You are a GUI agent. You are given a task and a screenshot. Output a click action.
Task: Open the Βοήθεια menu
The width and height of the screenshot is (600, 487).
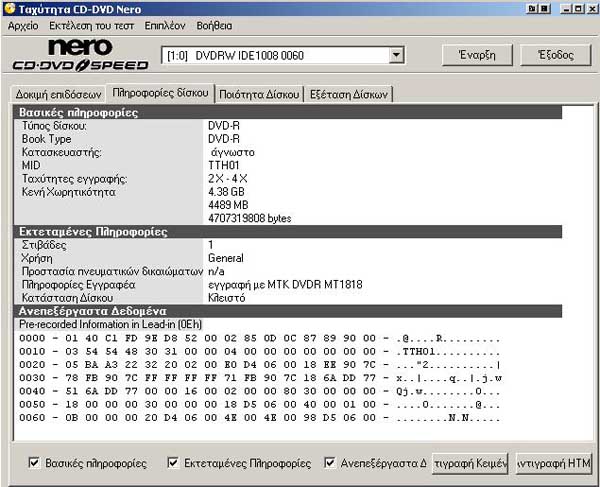click(x=214, y=26)
